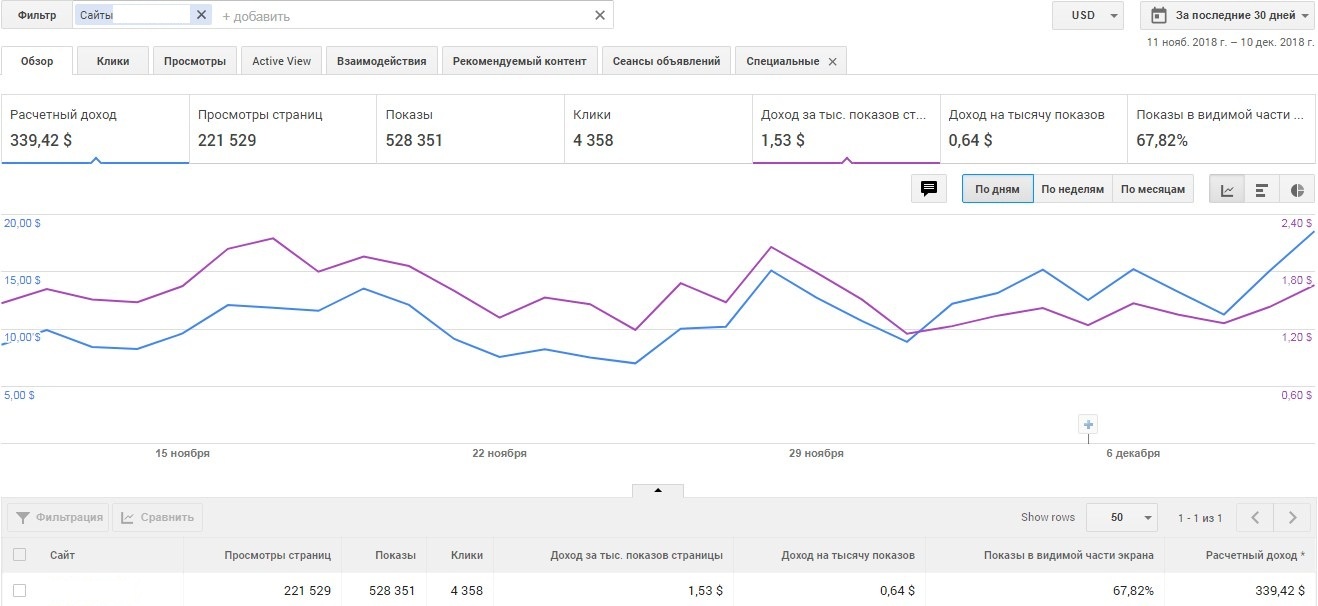Remove the Сайты filter chip
The height and width of the screenshot is (606, 1318).
[x=201, y=15]
